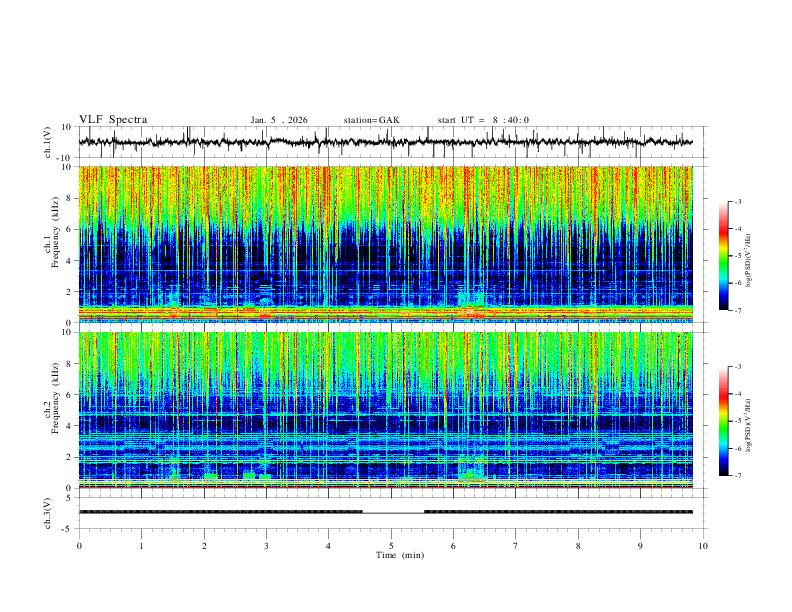Click the ch.1 colorbar label log(PSD)
792x612 pixels.
tap(748, 261)
